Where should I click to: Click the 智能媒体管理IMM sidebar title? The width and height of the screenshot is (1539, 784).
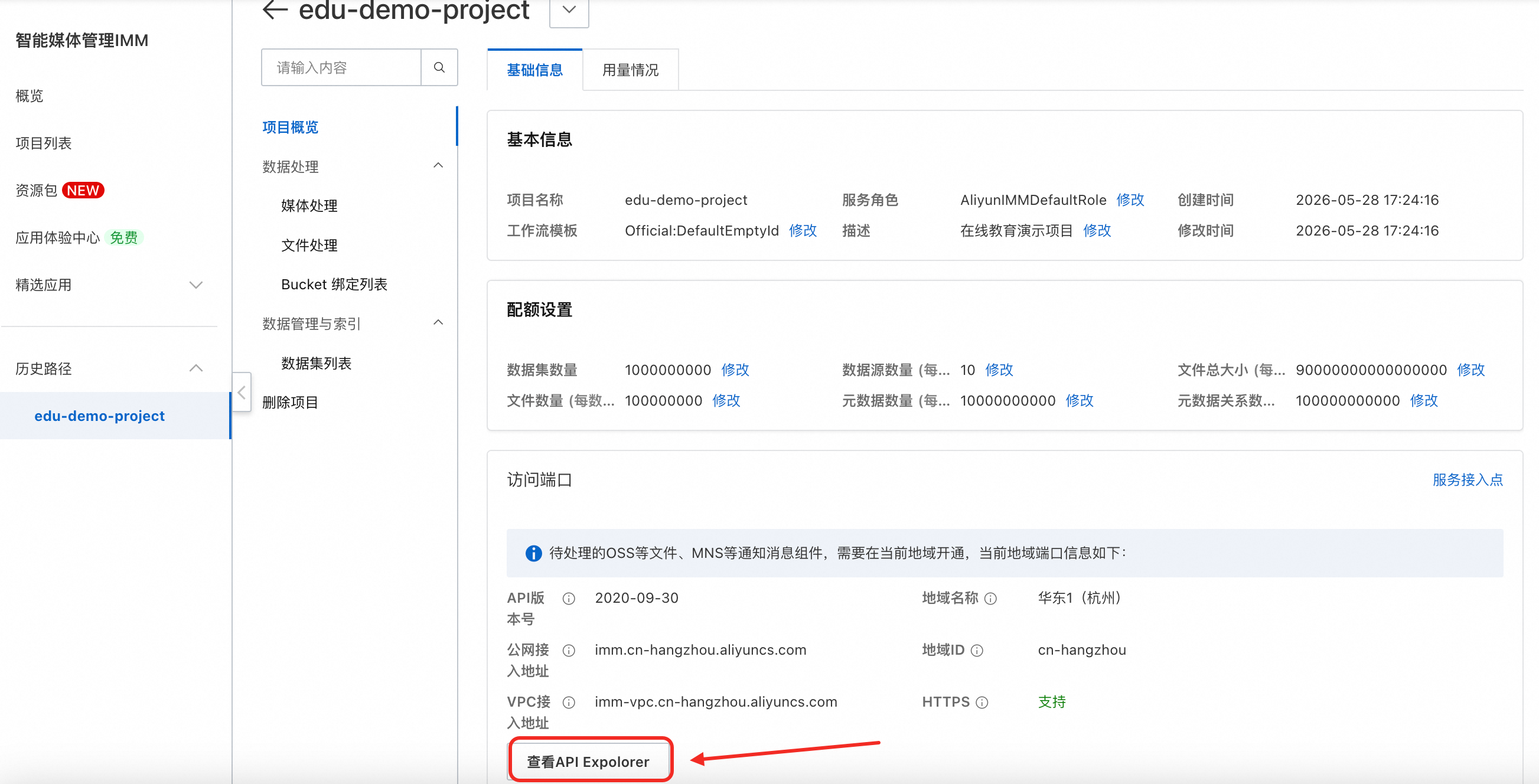(x=82, y=40)
